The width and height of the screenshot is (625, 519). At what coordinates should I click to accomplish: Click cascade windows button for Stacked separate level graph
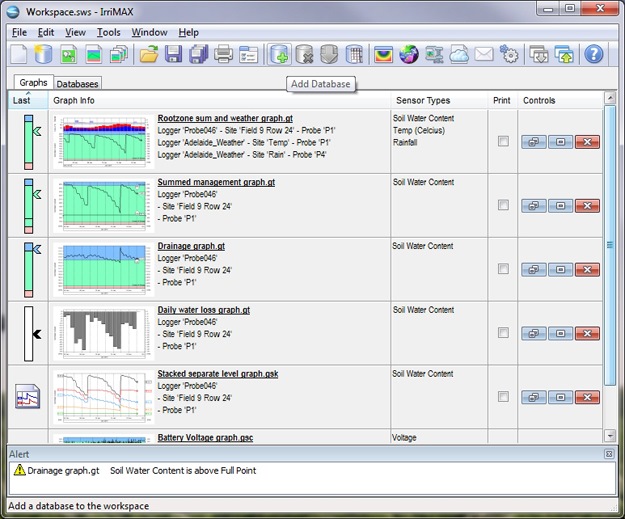(534, 397)
